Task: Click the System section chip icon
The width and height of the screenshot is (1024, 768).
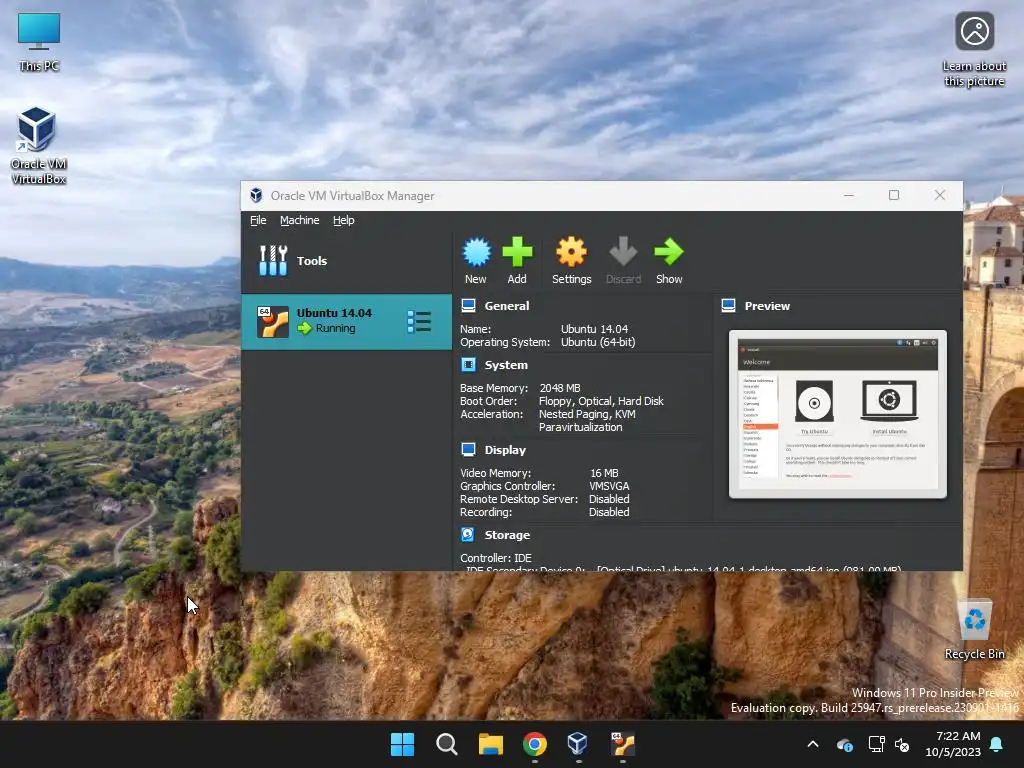Action: 468,364
